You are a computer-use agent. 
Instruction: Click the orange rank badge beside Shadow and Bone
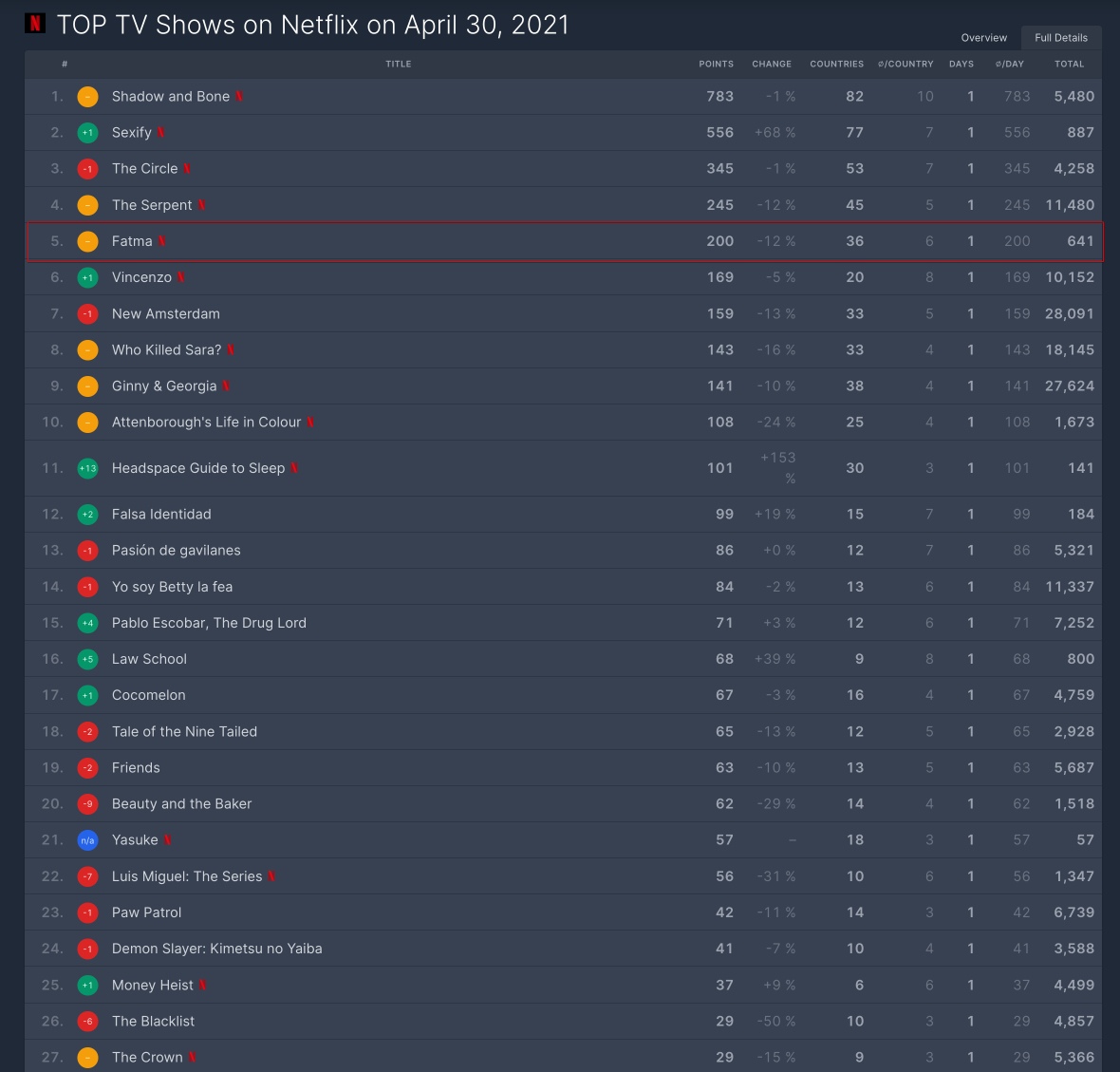click(87, 97)
